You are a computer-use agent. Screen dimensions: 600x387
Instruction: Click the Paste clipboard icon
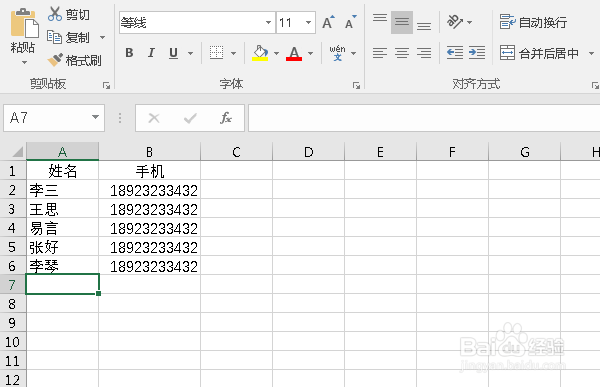click(x=24, y=24)
